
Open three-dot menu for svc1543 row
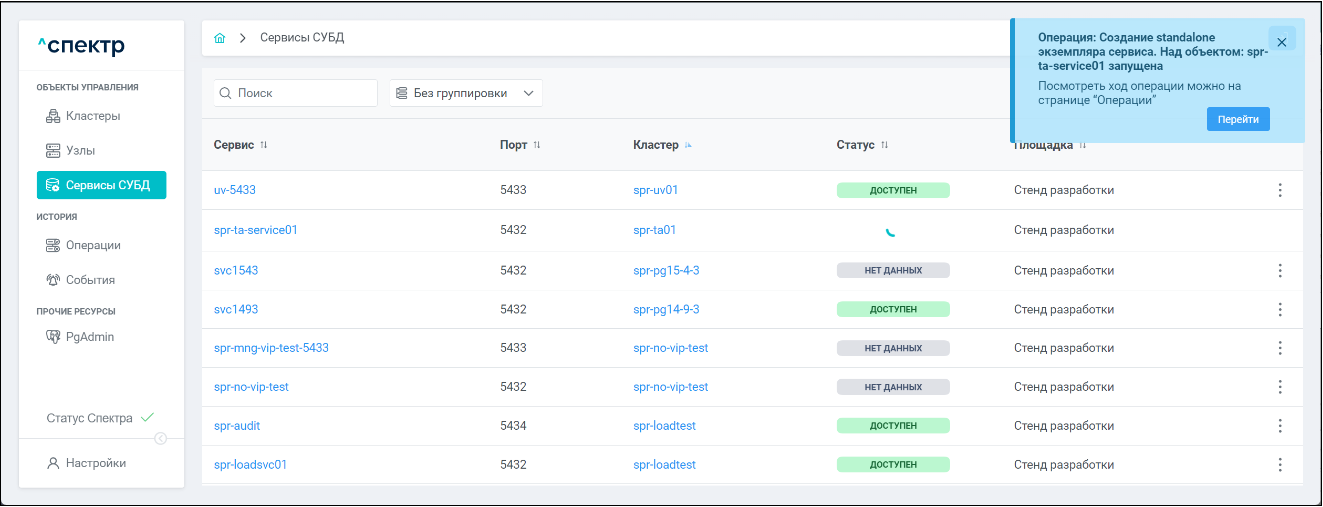(1280, 270)
